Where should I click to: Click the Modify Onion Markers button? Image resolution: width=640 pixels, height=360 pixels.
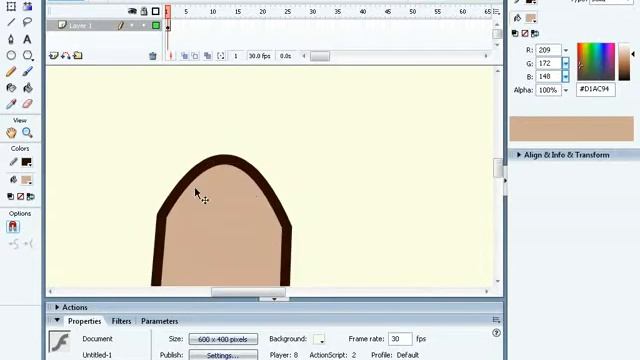221,56
